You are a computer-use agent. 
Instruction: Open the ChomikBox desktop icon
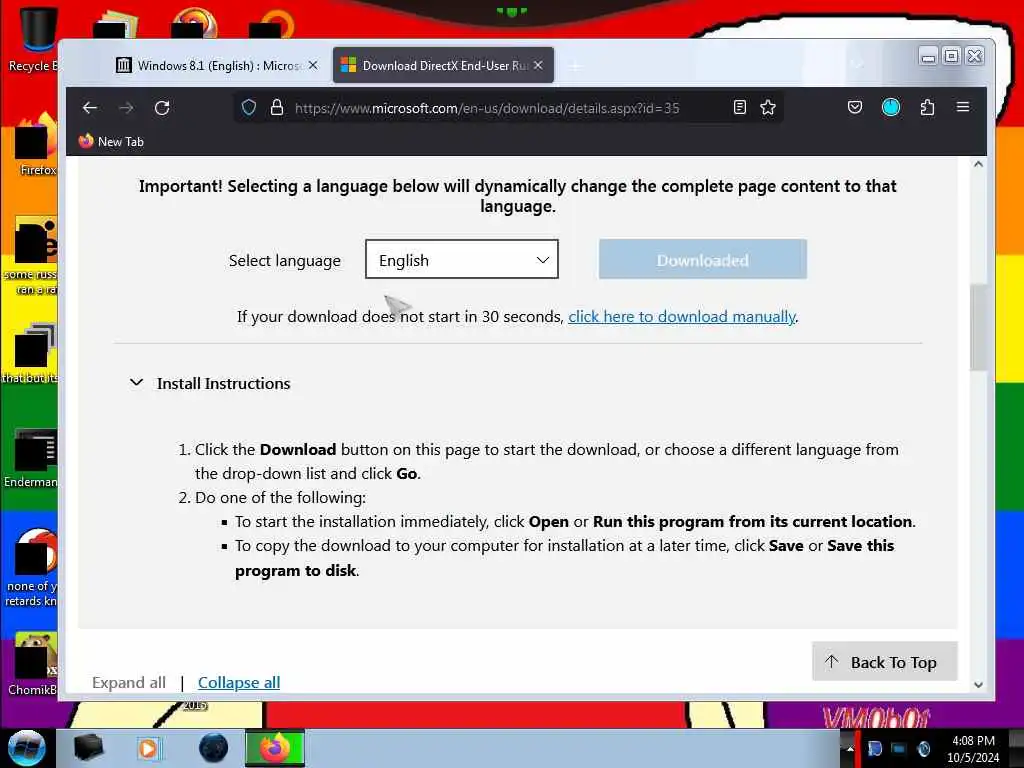coord(33,663)
